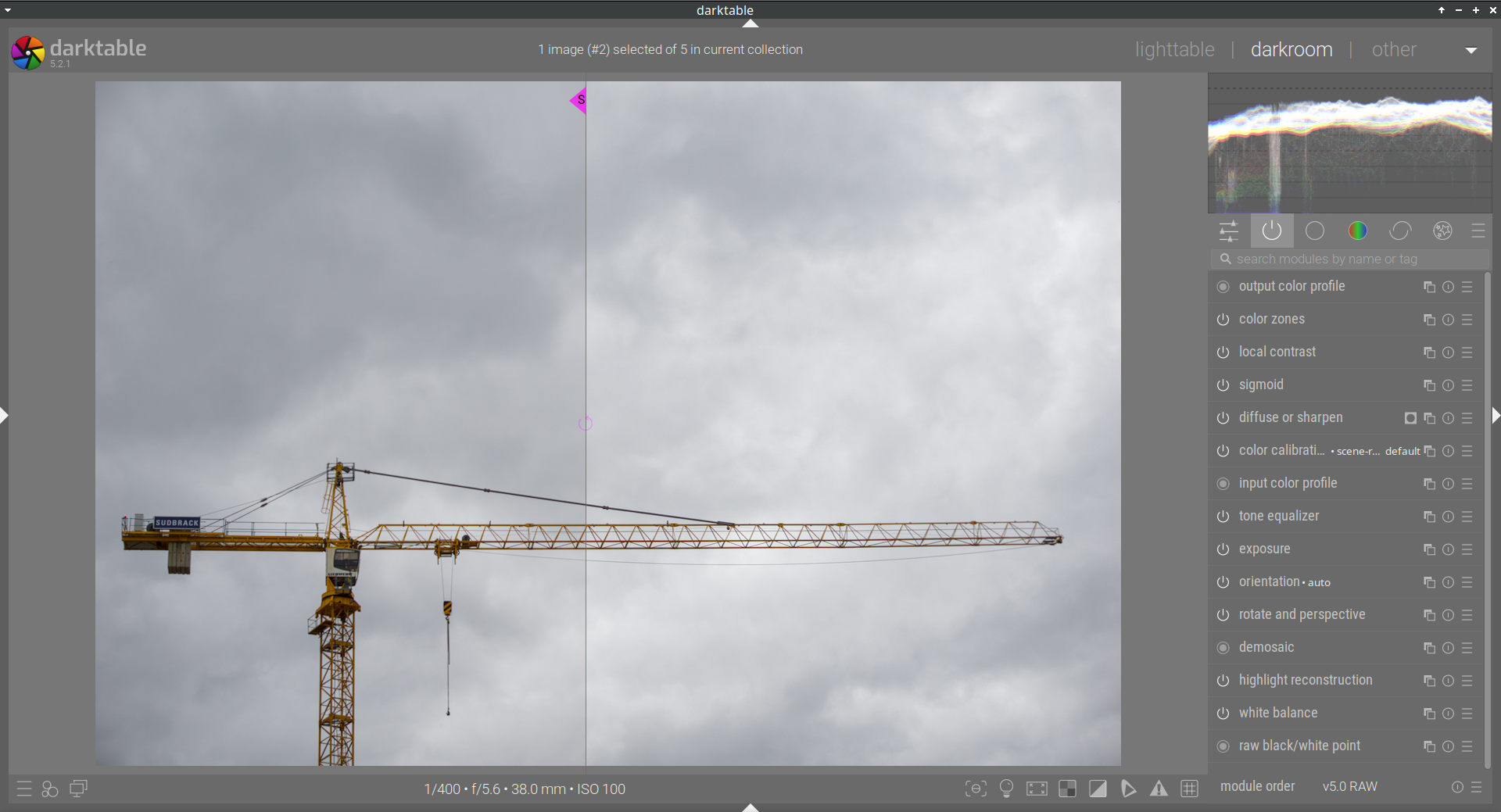
Task: Open the quick access panel sliders icon
Action: click(x=1229, y=231)
